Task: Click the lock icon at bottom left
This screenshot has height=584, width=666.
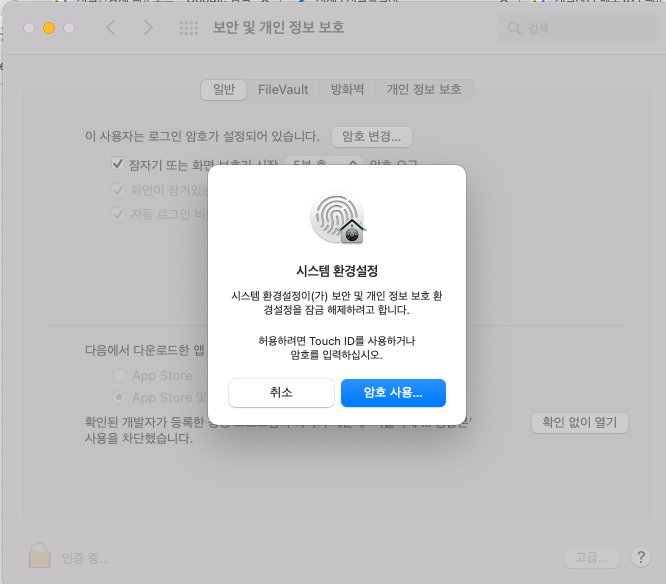Action: click(x=40, y=555)
